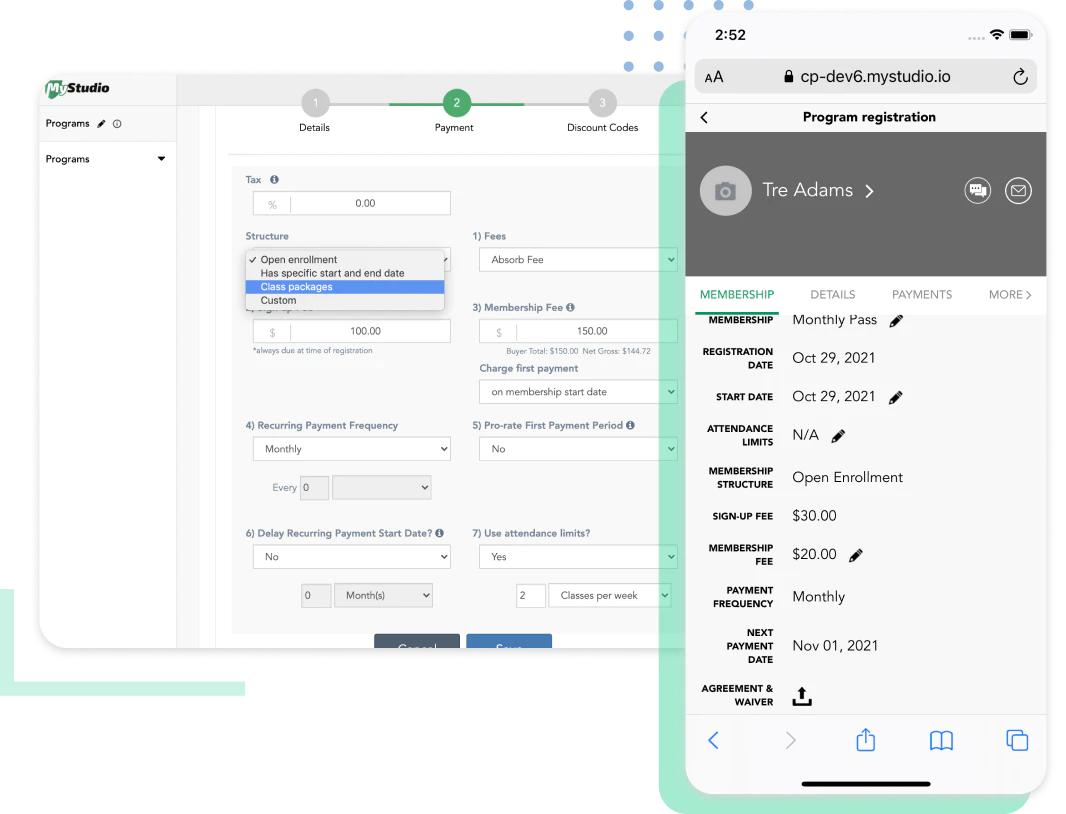
Task: Open Pro-rate First Payment Period dropdown
Action: [579, 449]
